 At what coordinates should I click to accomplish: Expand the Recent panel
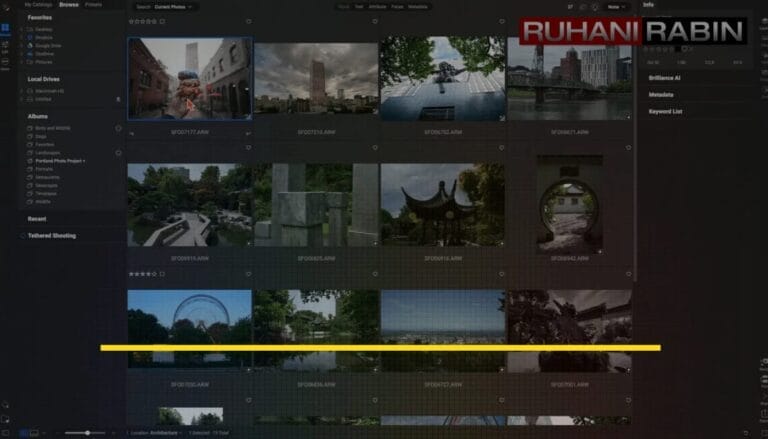(37, 219)
